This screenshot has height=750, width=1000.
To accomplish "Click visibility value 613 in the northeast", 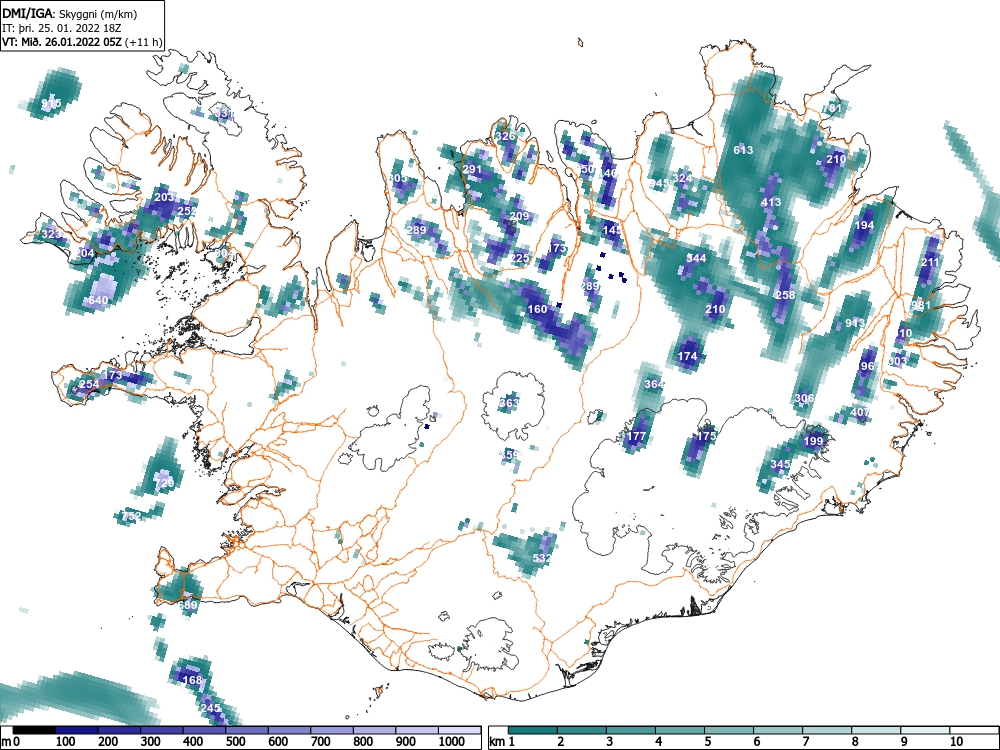I will (743, 150).
